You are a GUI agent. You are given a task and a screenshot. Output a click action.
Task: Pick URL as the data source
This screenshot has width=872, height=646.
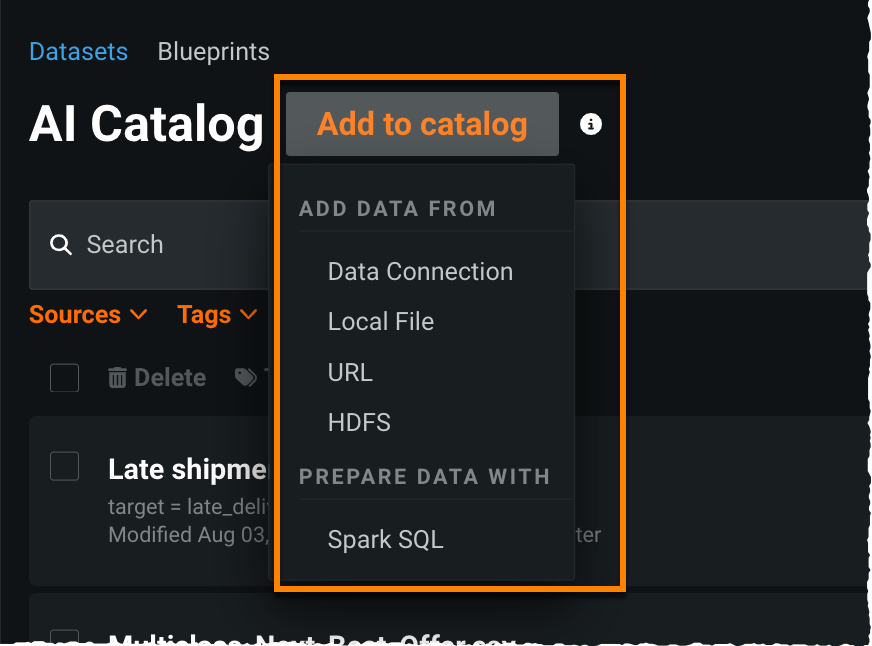[x=350, y=373]
